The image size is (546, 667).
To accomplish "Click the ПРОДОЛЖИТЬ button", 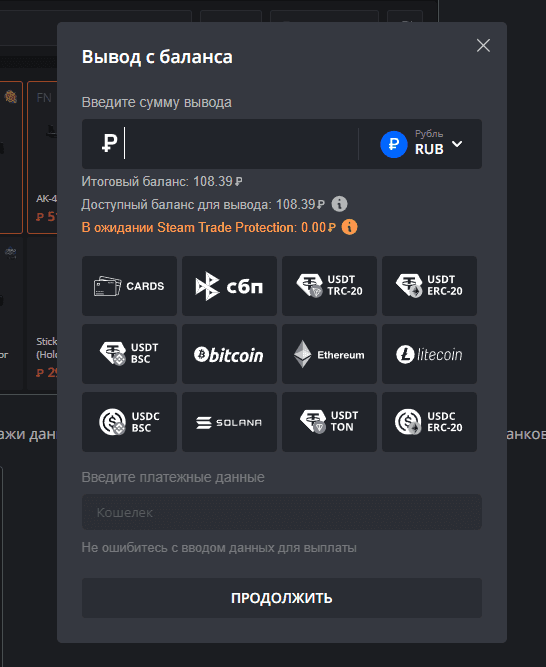I will click(x=282, y=598).
